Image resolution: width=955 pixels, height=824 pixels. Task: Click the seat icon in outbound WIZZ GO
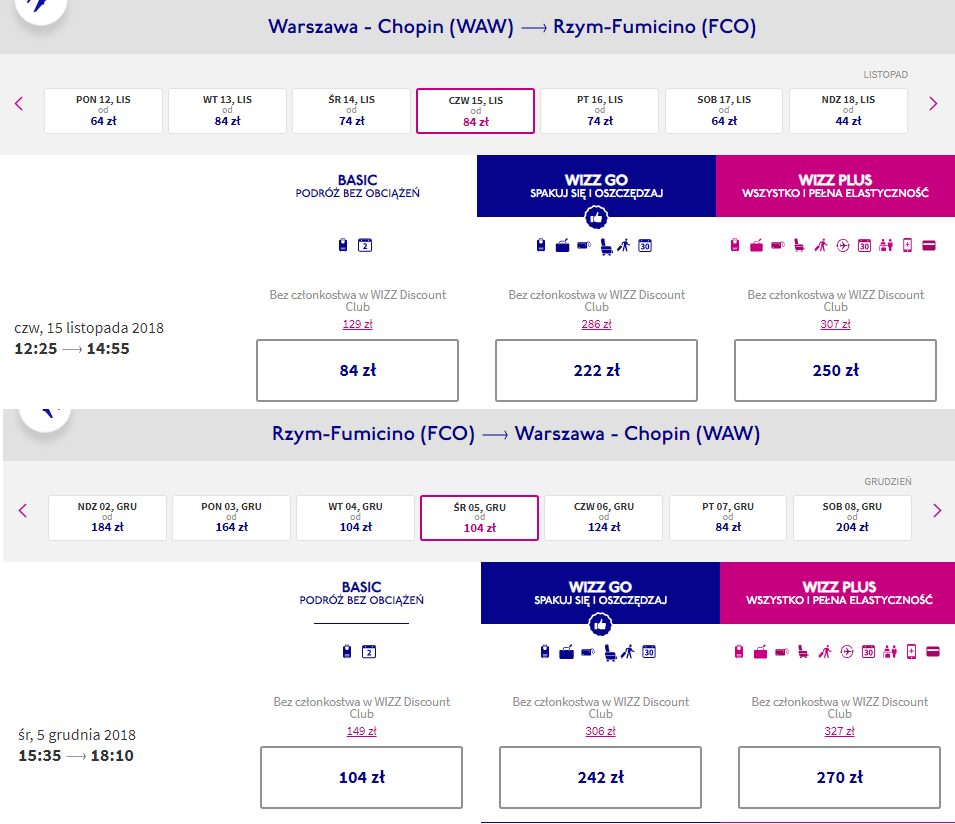coord(606,247)
